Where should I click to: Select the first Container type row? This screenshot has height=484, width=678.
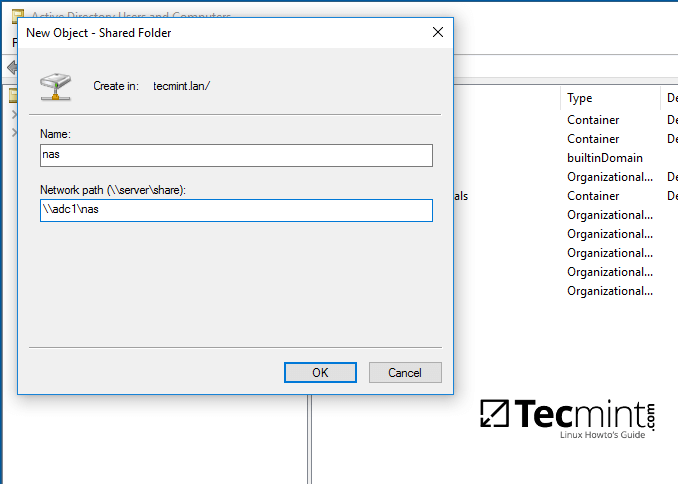(593, 120)
